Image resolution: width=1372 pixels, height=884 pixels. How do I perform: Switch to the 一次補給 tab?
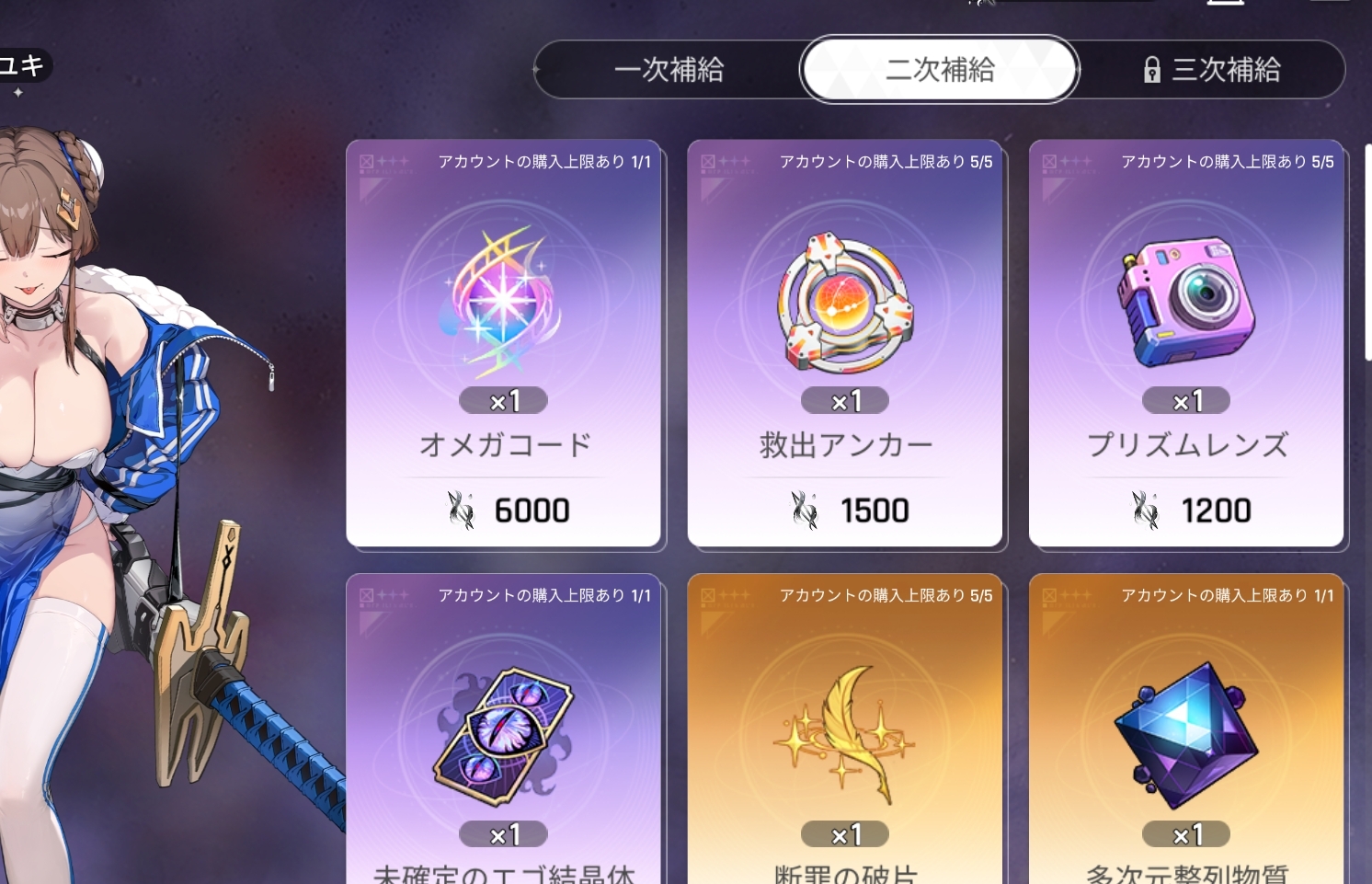(x=669, y=70)
